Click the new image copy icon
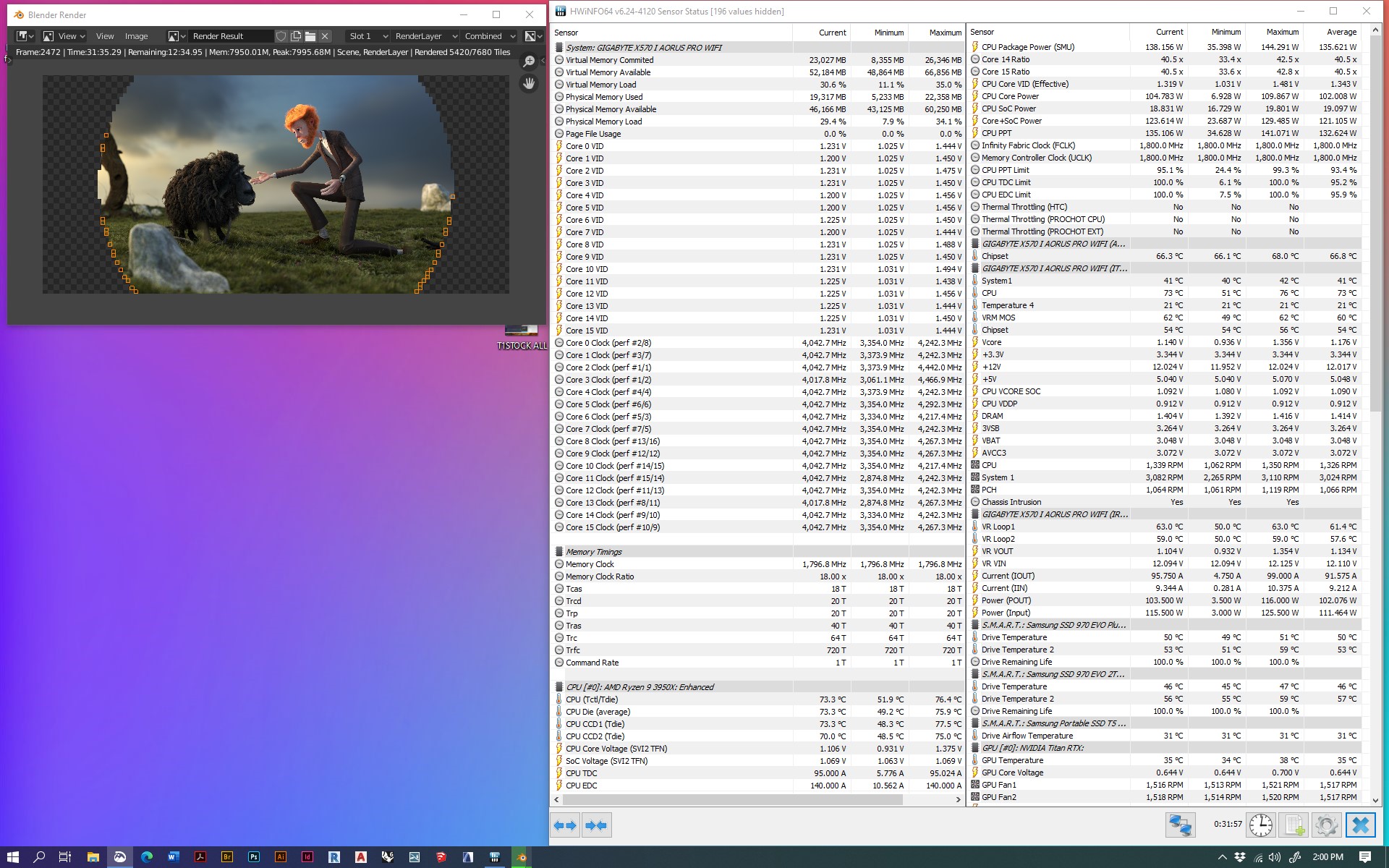Screen dimensions: 1389x868 296,36
